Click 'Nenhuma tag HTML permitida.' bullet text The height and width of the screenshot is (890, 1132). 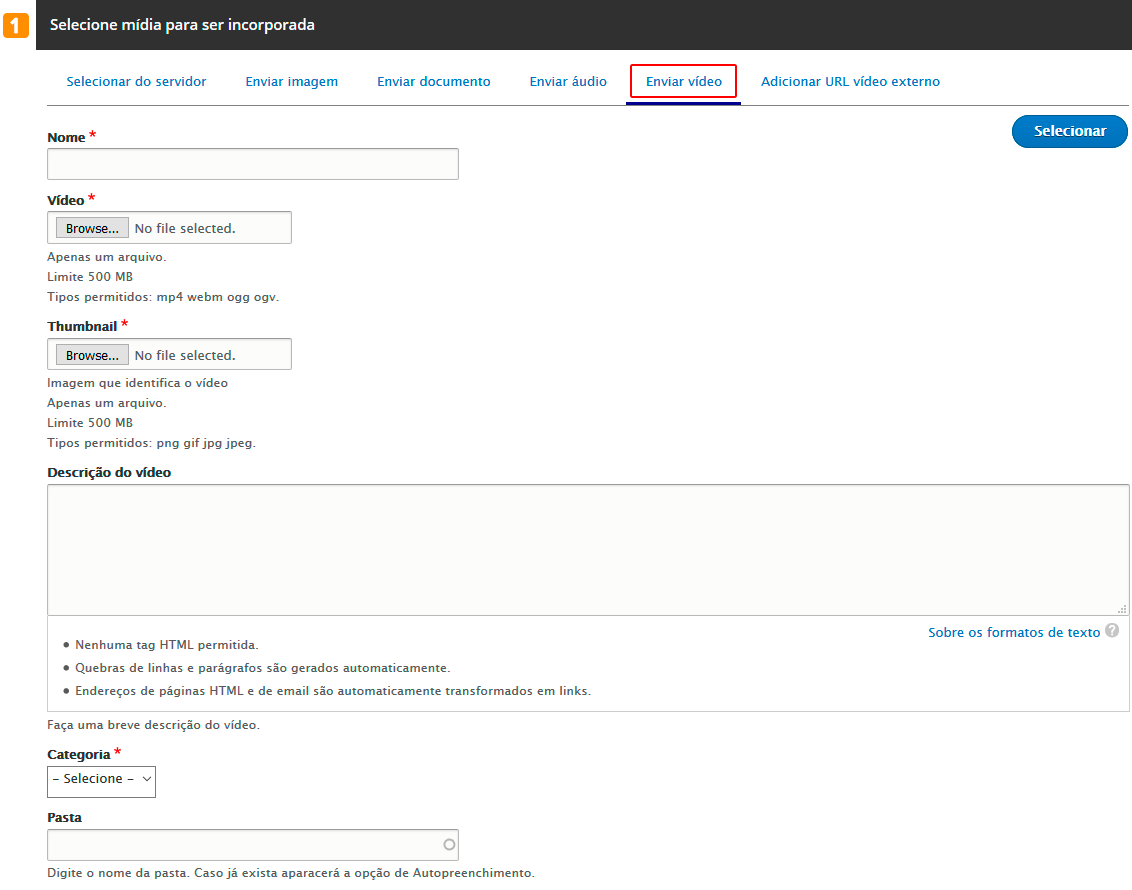(167, 645)
